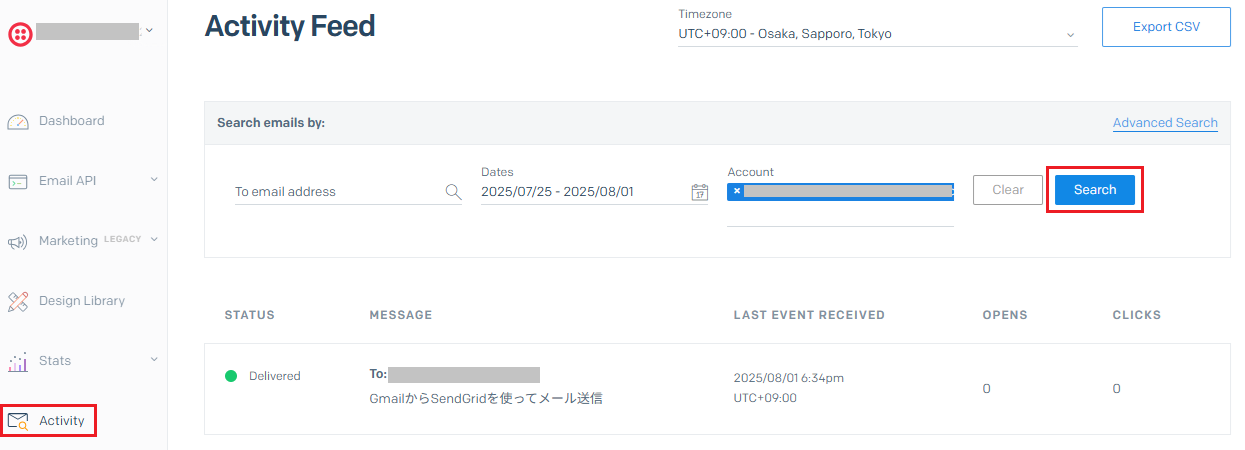Open the Advanced Search link
1245x450 pixels.
[1165, 123]
